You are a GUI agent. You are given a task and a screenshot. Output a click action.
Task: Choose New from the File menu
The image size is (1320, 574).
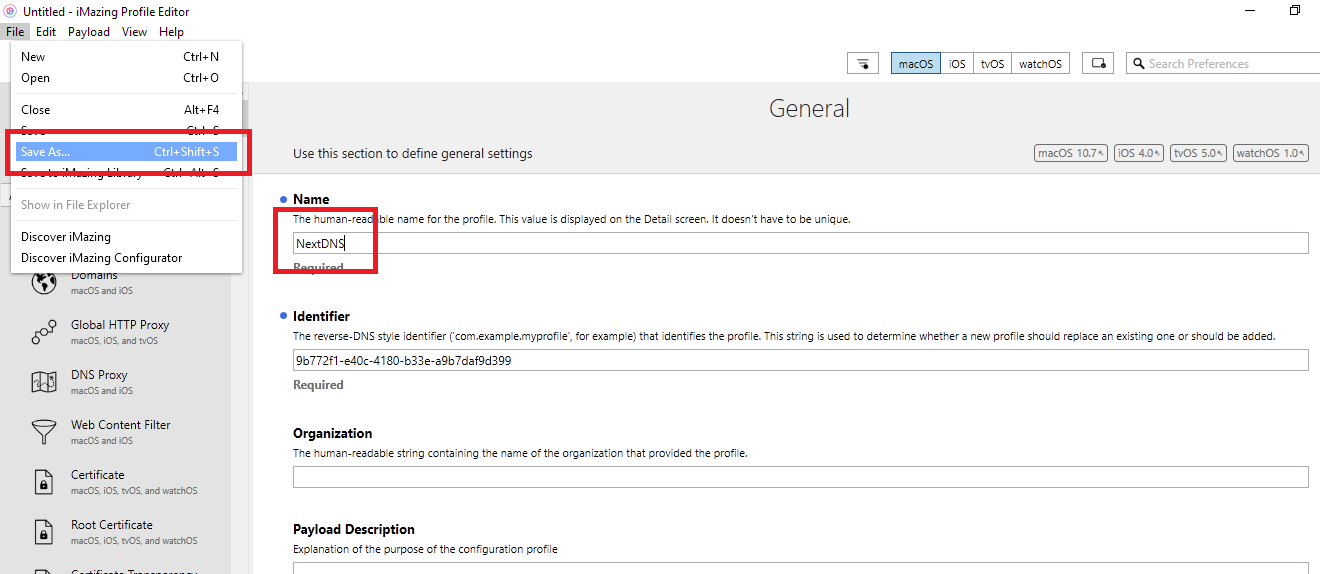126,57
